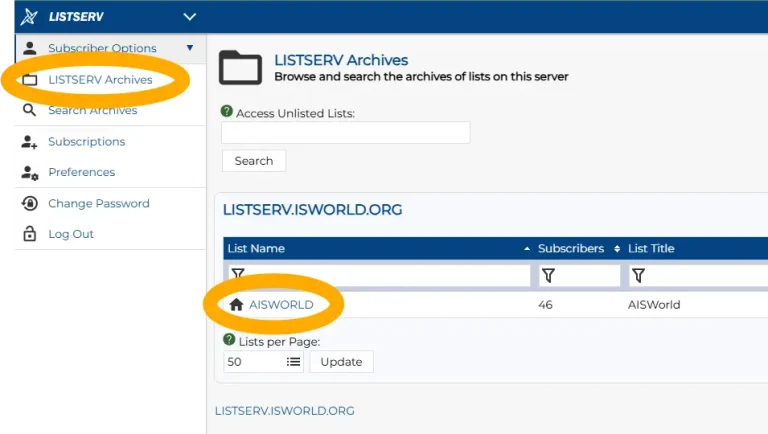Go to Subscriptions
The height and width of the screenshot is (434, 768).
point(87,142)
